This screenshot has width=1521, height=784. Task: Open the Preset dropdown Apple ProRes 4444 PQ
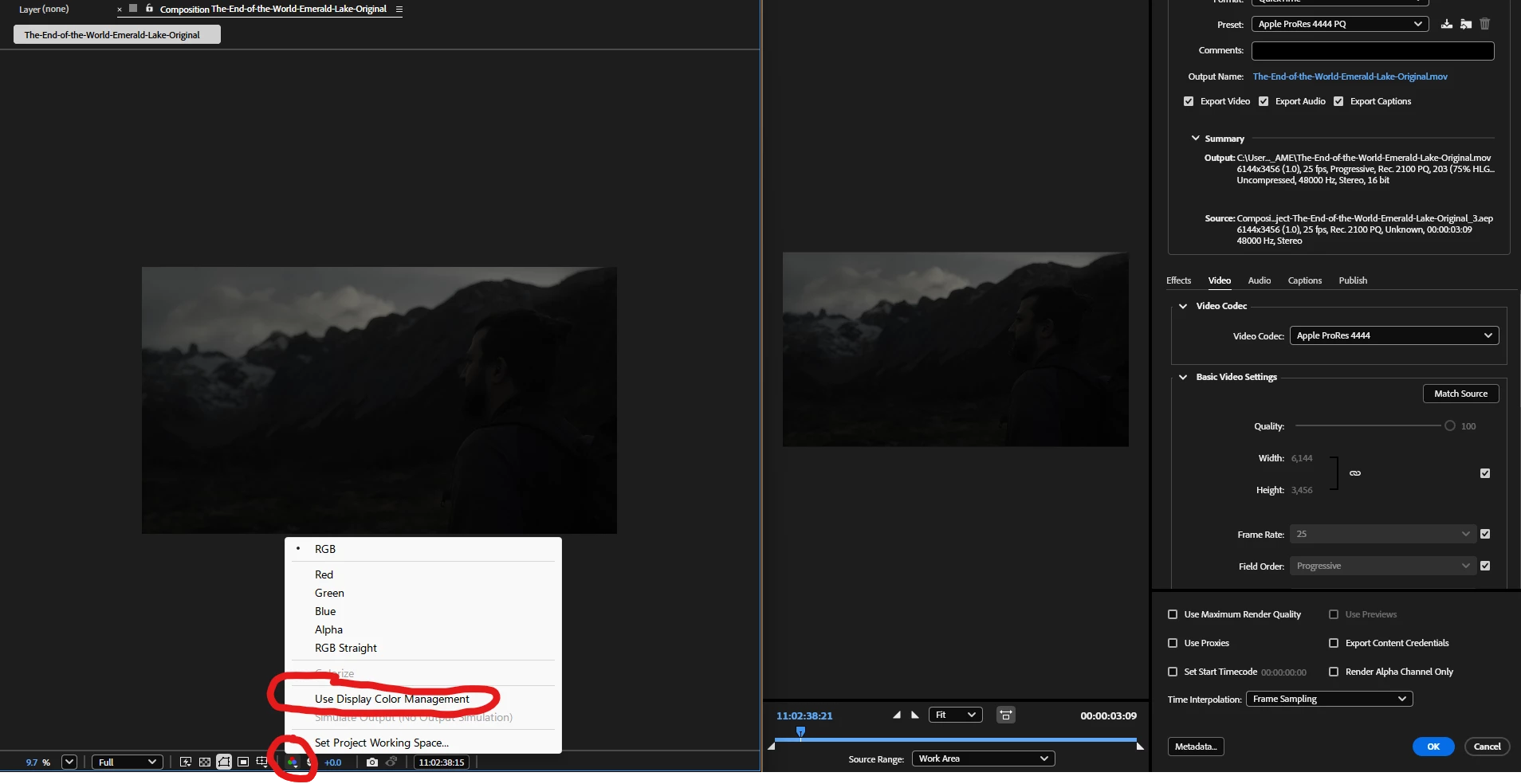point(1339,24)
